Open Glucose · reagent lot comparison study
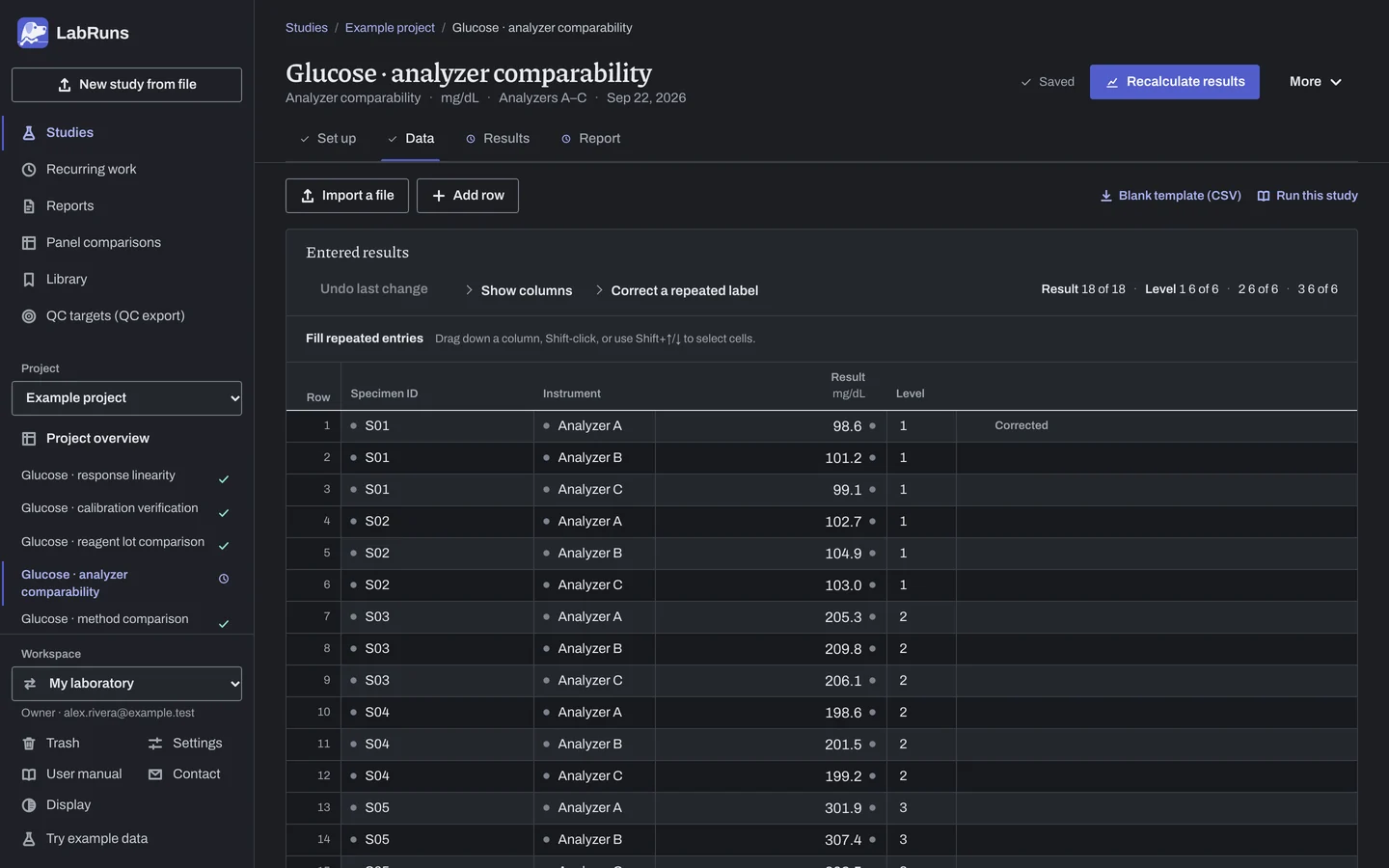This screenshot has width=1389, height=868. pyautogui.click(x=125, y=542)
